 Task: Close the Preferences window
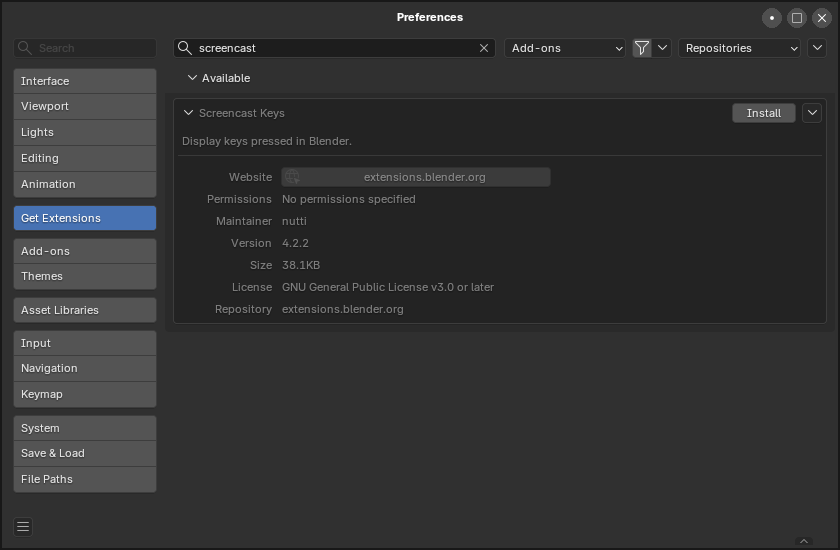click(x=822, y=18)
